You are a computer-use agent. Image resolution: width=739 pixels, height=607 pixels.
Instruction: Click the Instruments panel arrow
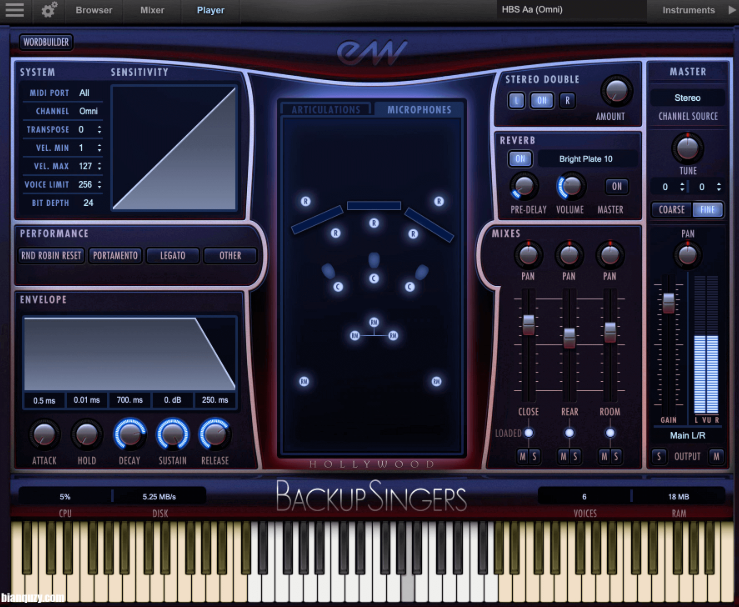coord(732,10)
